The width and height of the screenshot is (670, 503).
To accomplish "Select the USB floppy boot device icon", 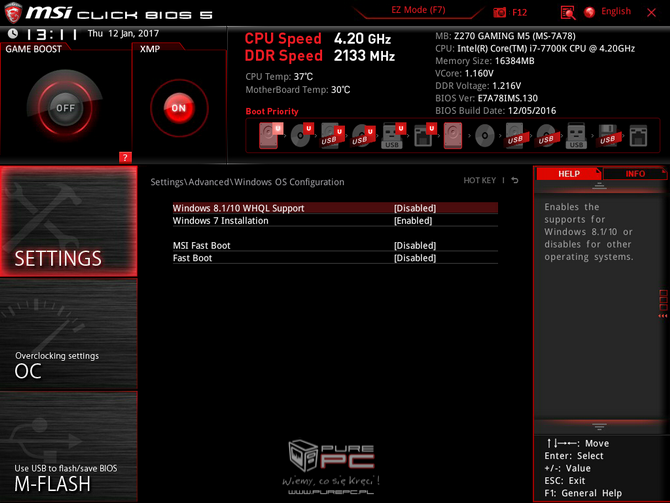I will pyautogui.click(x=608, y=135).
